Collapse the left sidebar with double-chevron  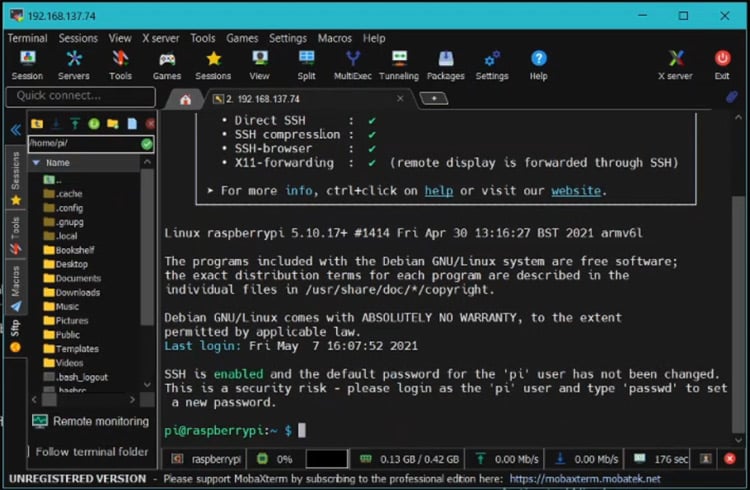coord(15,130)
